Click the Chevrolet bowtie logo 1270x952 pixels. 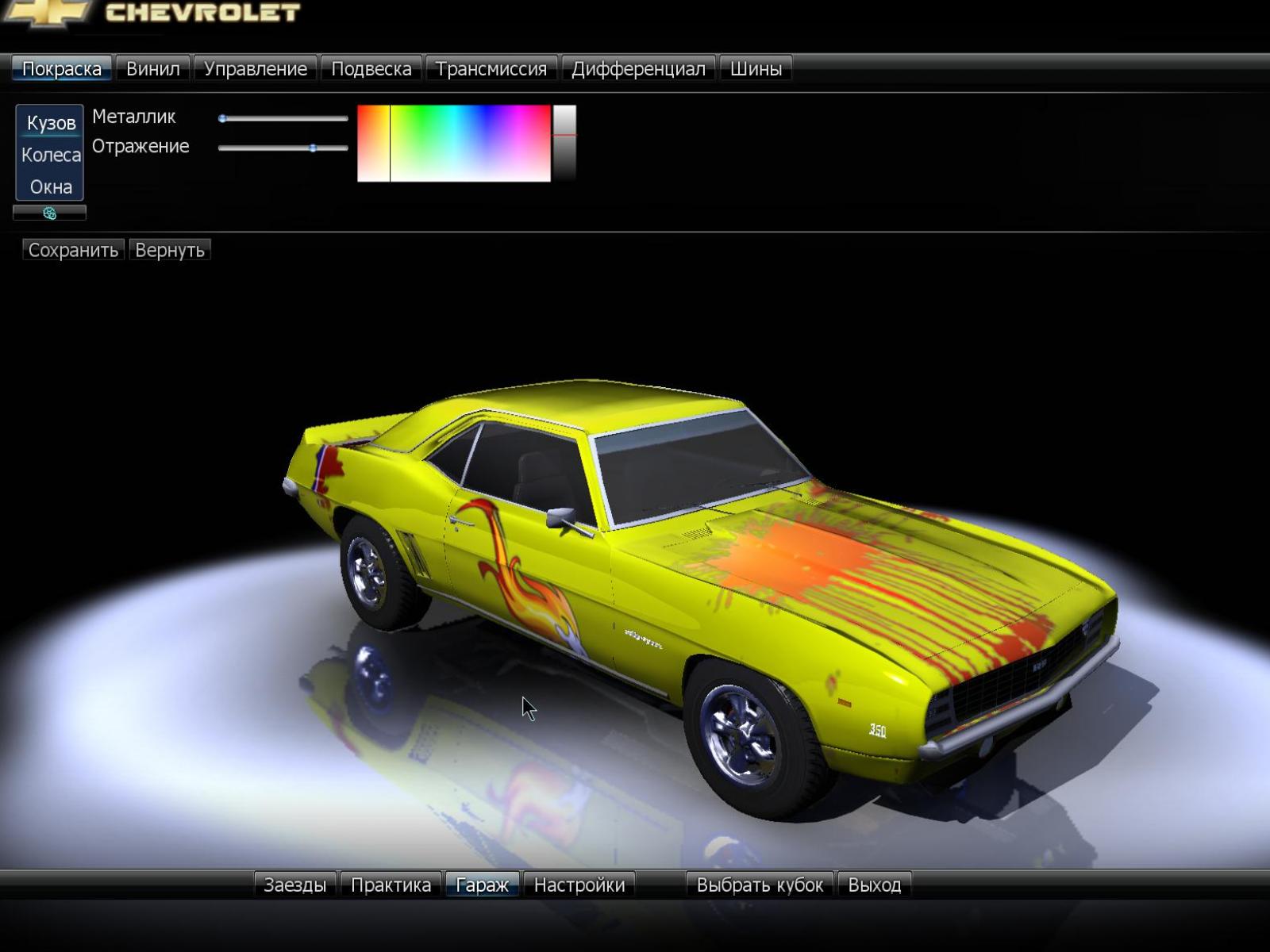coord(46,13)
